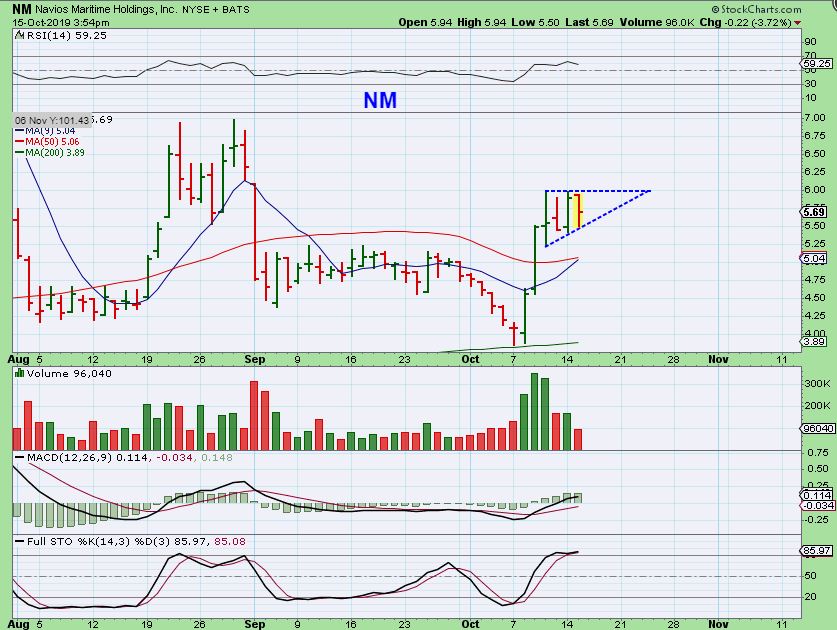Viewport: 837px width, 630px height.
Task: Click the 'Oct' label on price axis
Action: [x=470, y=359]
